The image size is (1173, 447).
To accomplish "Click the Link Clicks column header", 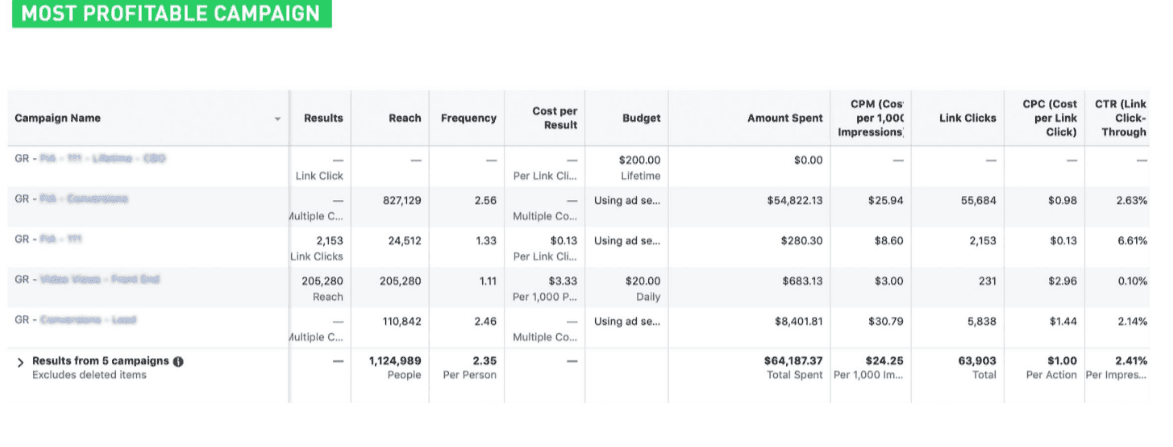I will [x=967, y=118].
